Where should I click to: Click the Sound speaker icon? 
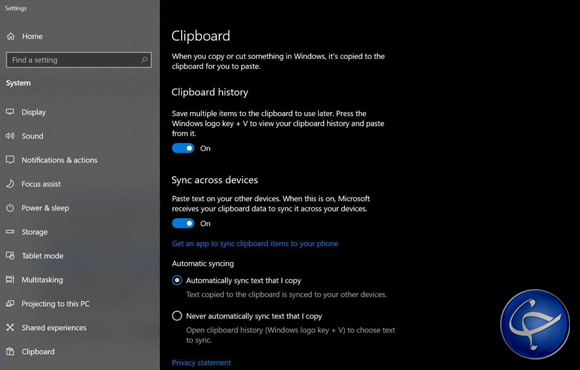click(10, 136)
